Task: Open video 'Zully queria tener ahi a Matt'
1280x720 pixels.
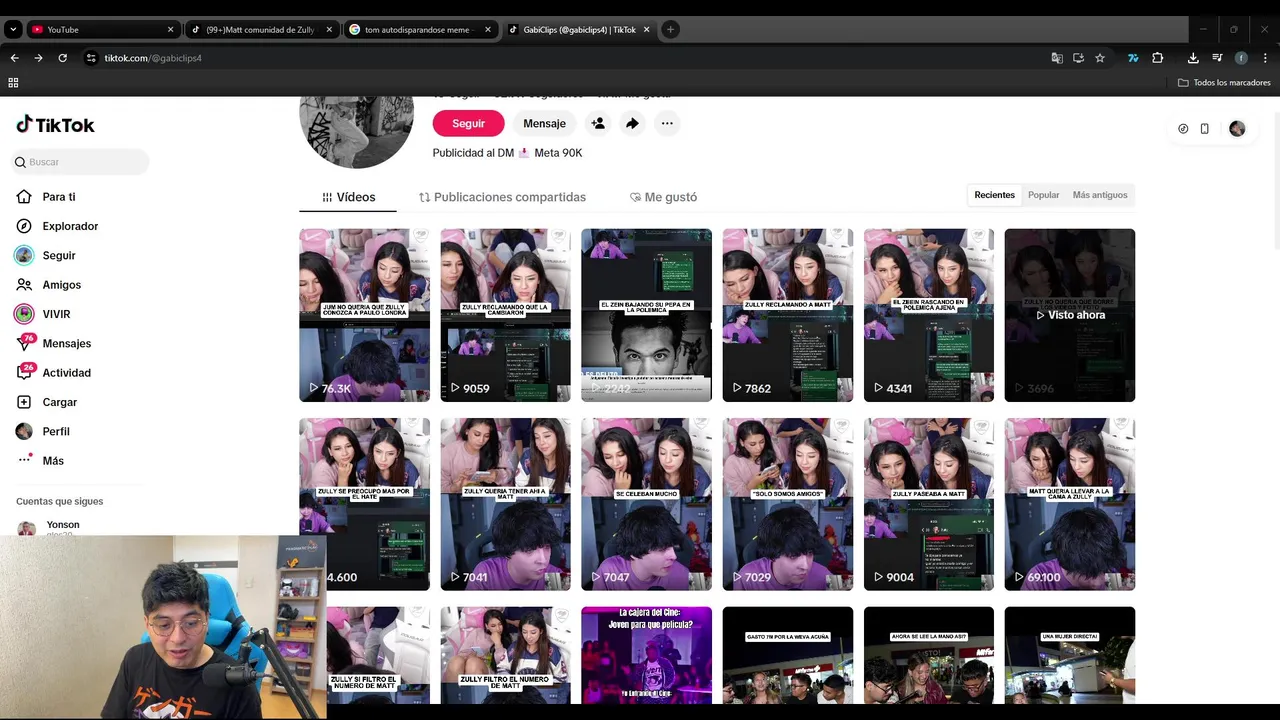Action: click(x=505, y=504)
